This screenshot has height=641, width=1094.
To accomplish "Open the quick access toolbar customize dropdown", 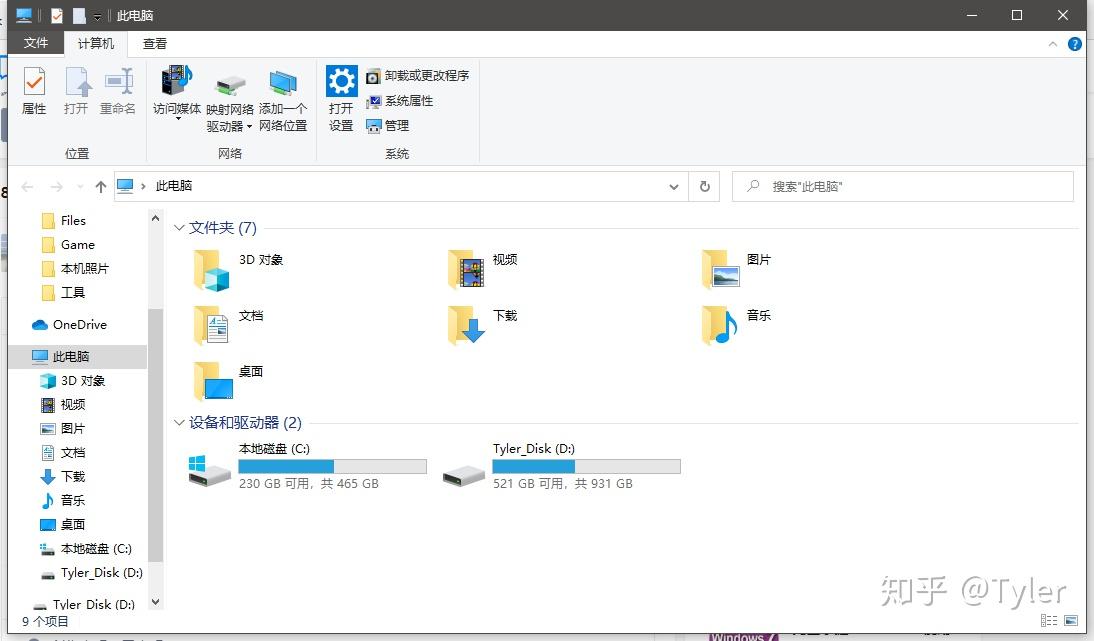I will pos(97,16).
